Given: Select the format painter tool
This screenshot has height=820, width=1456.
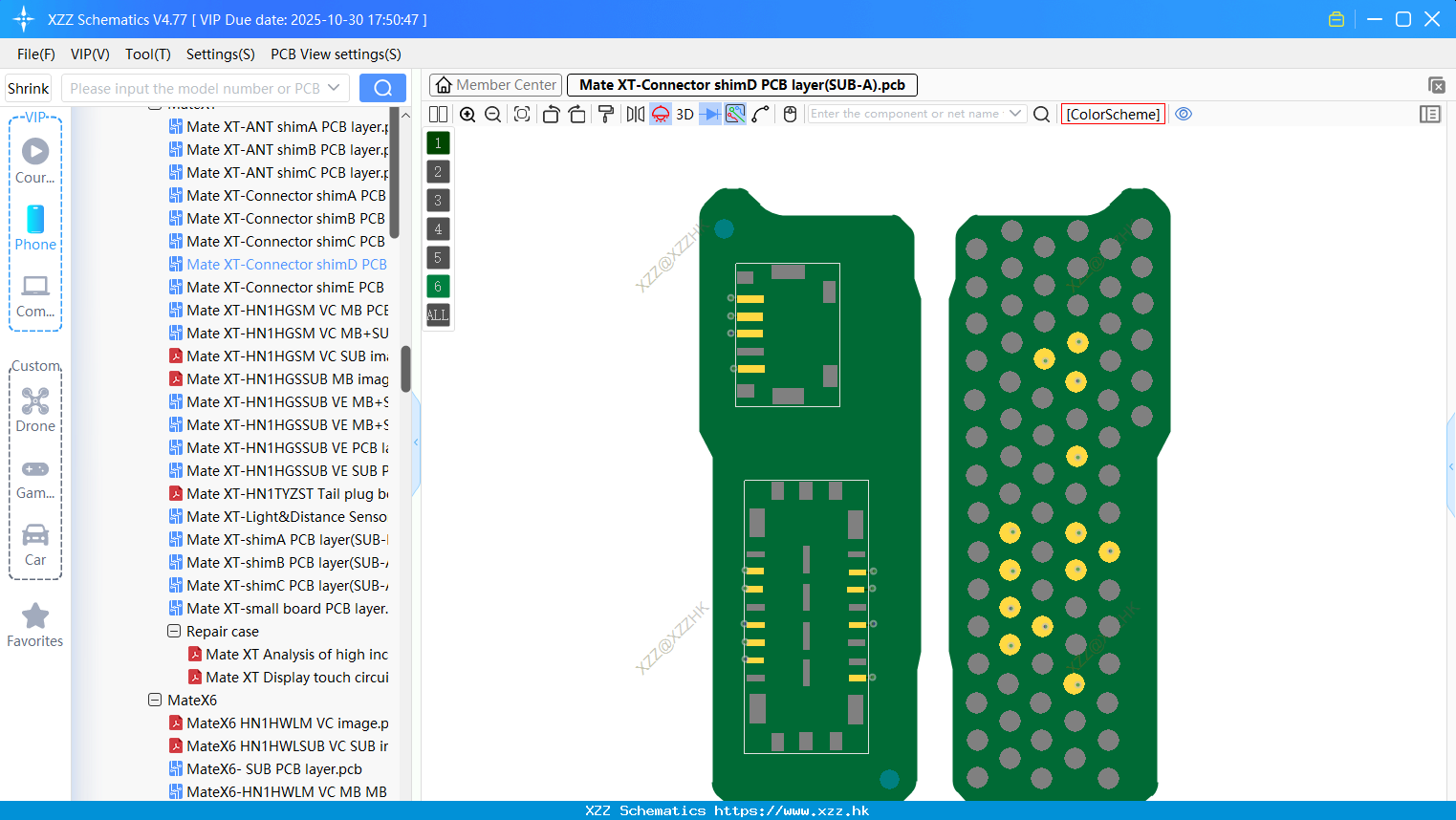Looking at the screenshot, I should 606,114.
